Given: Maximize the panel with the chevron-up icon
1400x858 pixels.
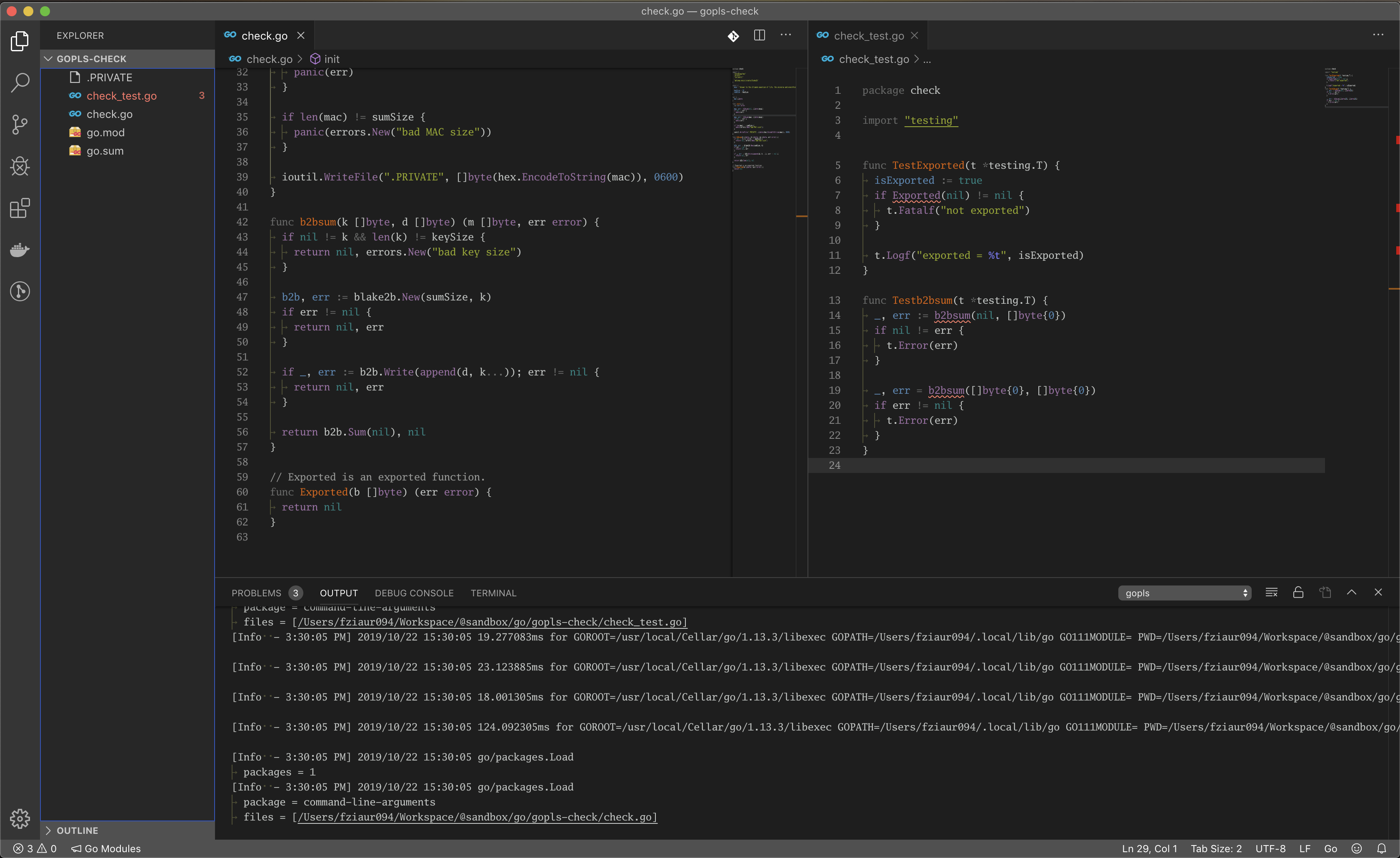Looking at the screenshot, I should coord(1352,593).
